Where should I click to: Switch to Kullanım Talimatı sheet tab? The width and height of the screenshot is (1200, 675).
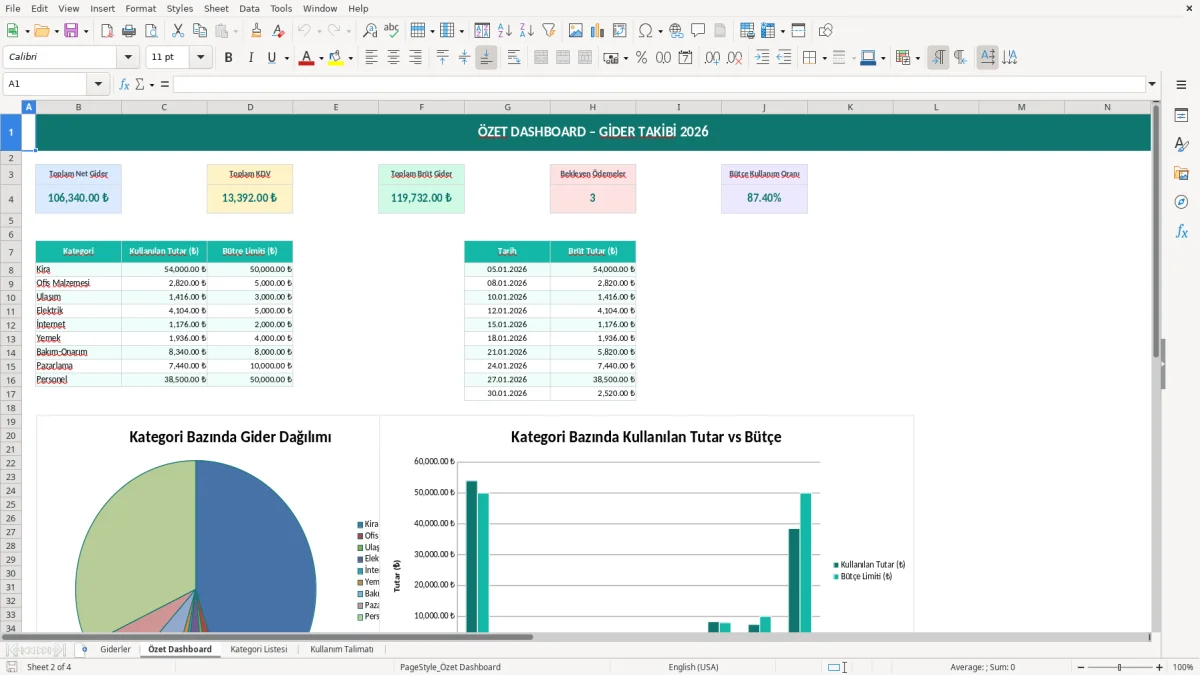[x=342, y=649]
